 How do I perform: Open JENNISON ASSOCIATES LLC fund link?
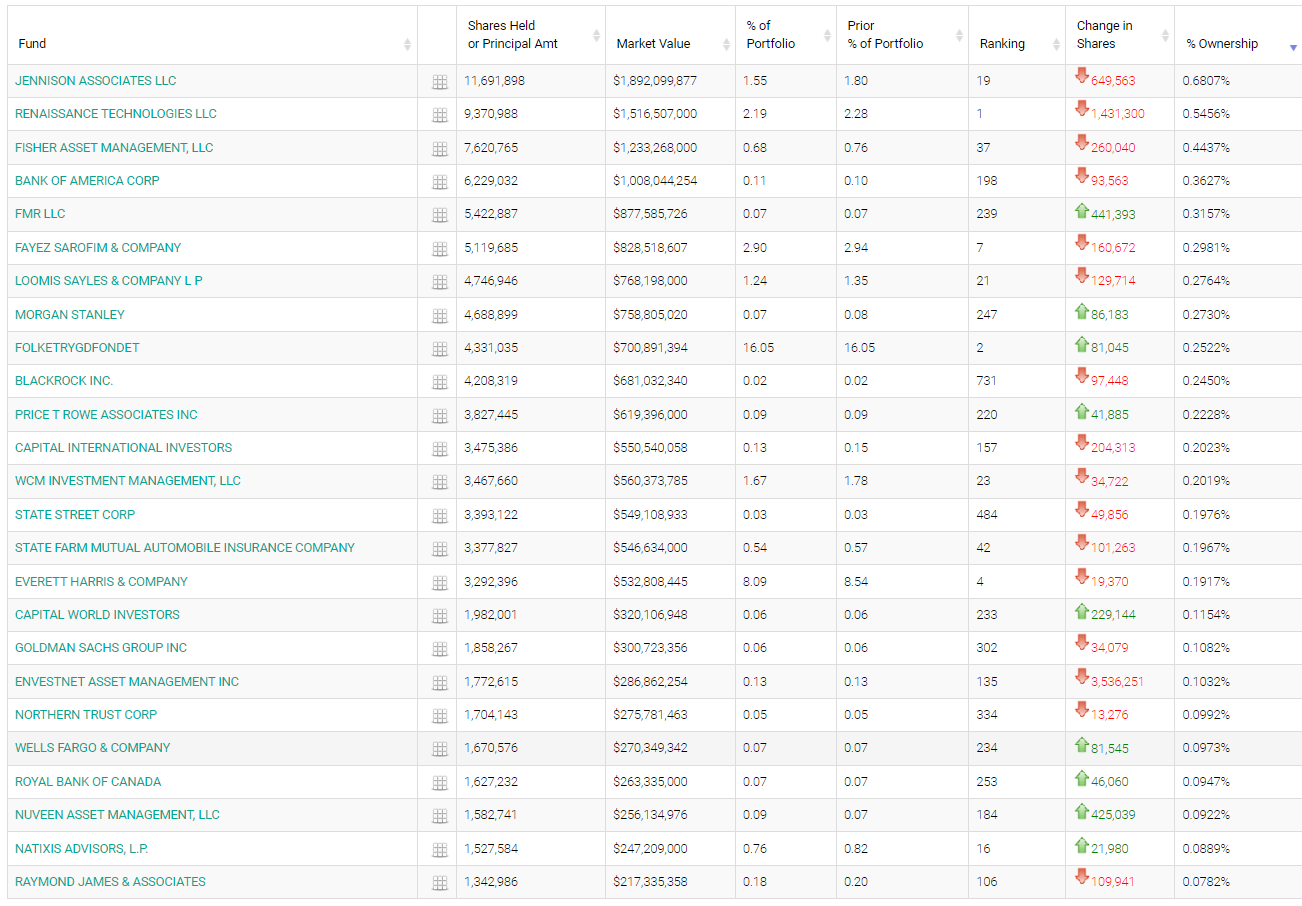[x=96, y=81]
